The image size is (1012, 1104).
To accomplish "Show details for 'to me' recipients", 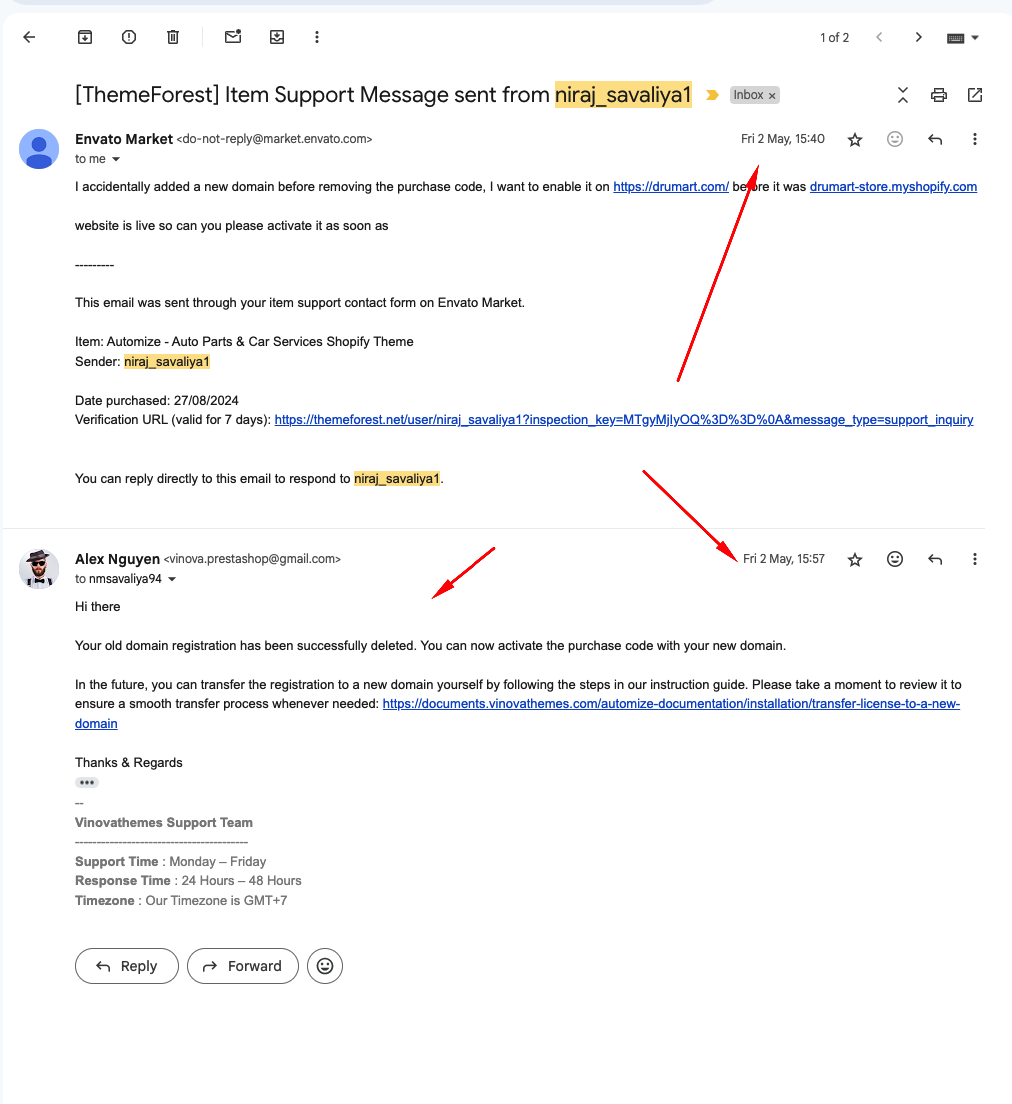I will click(116, 159).
